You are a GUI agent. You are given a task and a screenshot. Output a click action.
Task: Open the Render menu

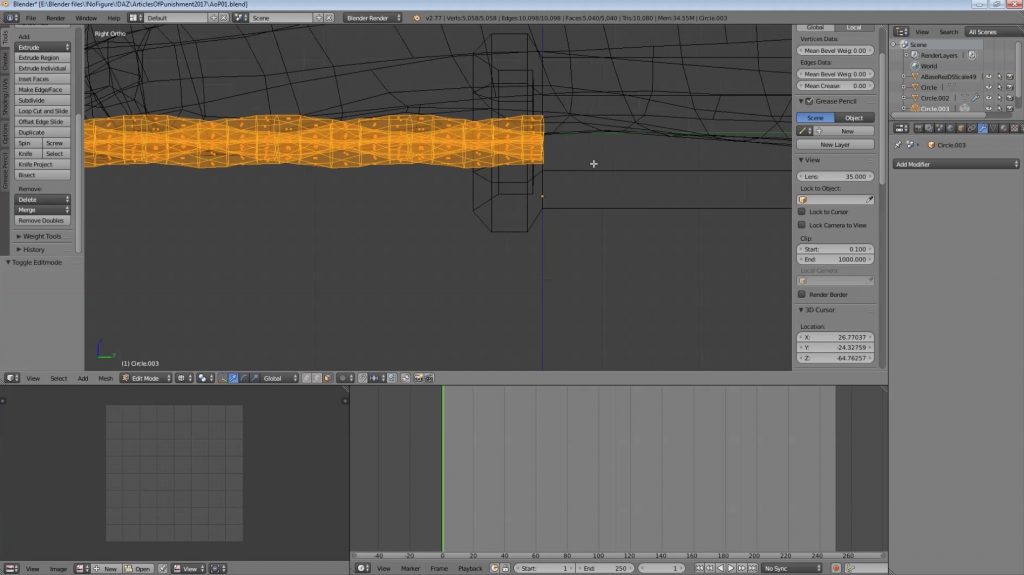56,18
